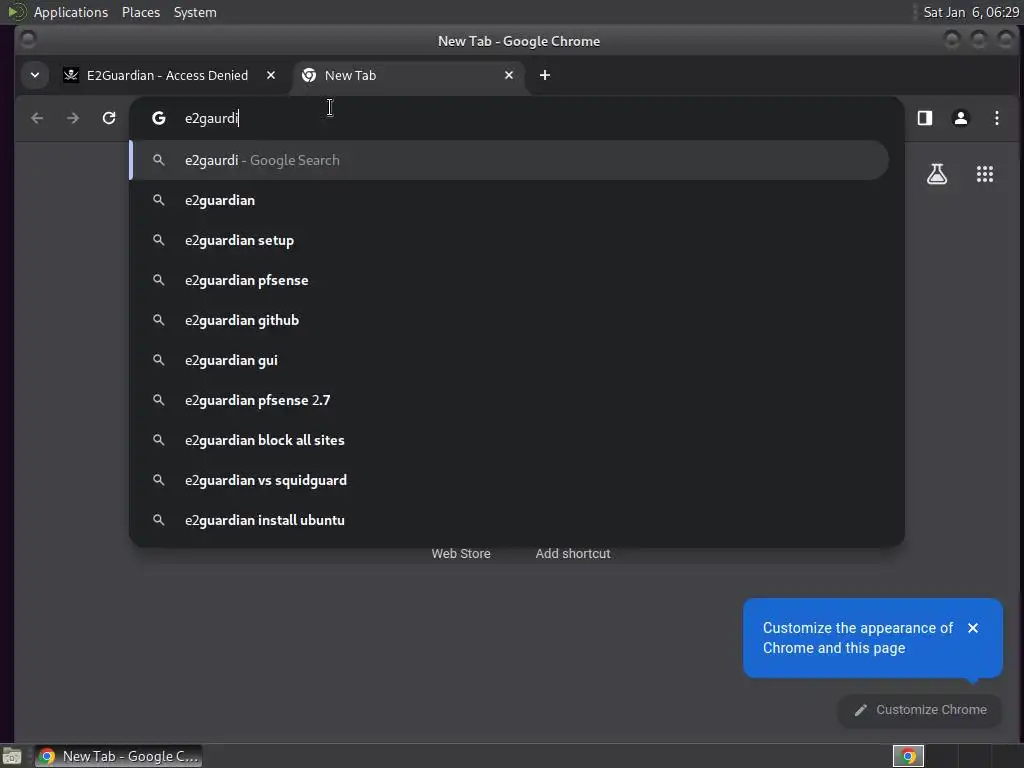Screen dimensions: 1024x768
Task: Select 'e2guardian github' suggestion
Action: [510, 320]
